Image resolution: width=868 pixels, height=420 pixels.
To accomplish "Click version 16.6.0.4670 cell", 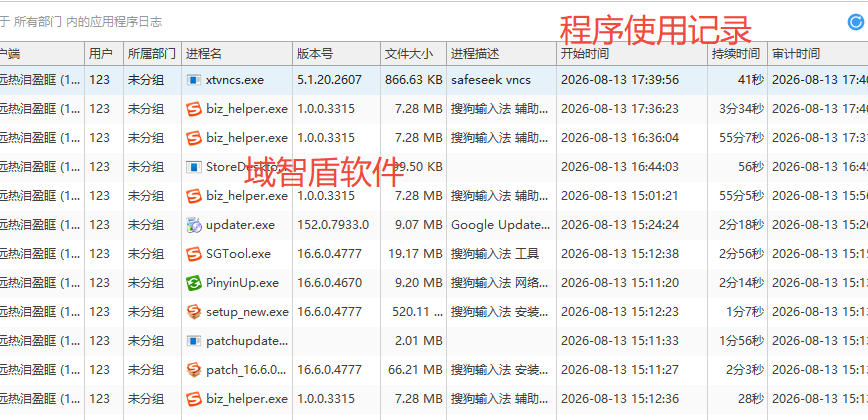I will point(329,283).
